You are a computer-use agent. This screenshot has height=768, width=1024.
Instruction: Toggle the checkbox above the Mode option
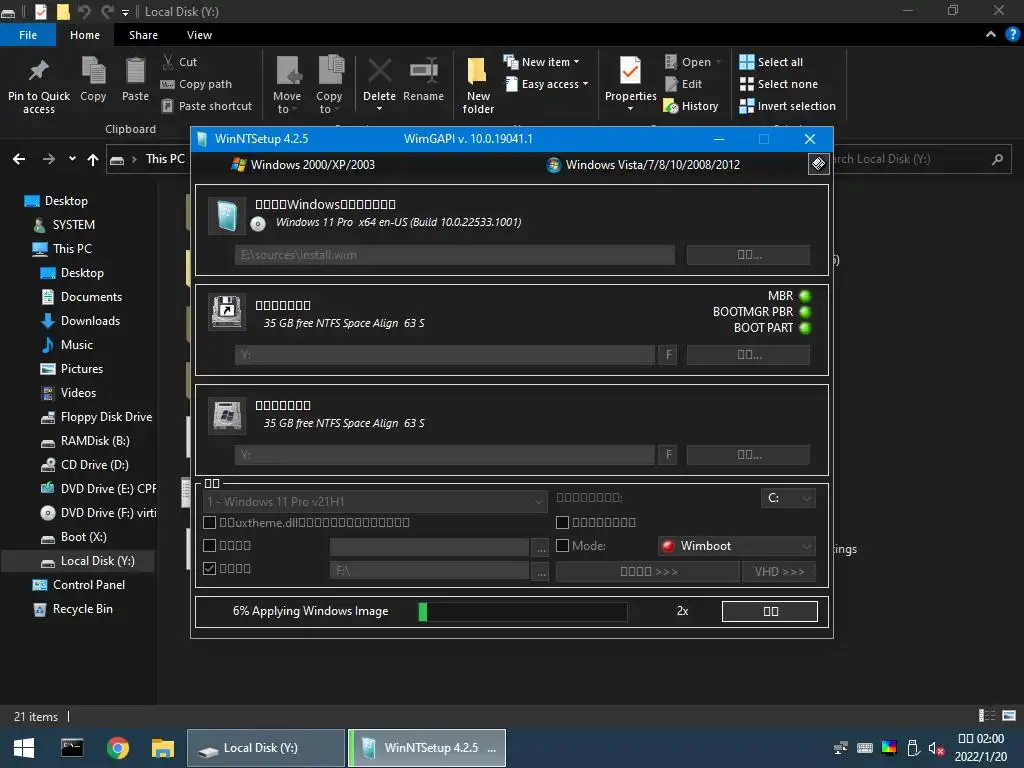pos(562,522)
